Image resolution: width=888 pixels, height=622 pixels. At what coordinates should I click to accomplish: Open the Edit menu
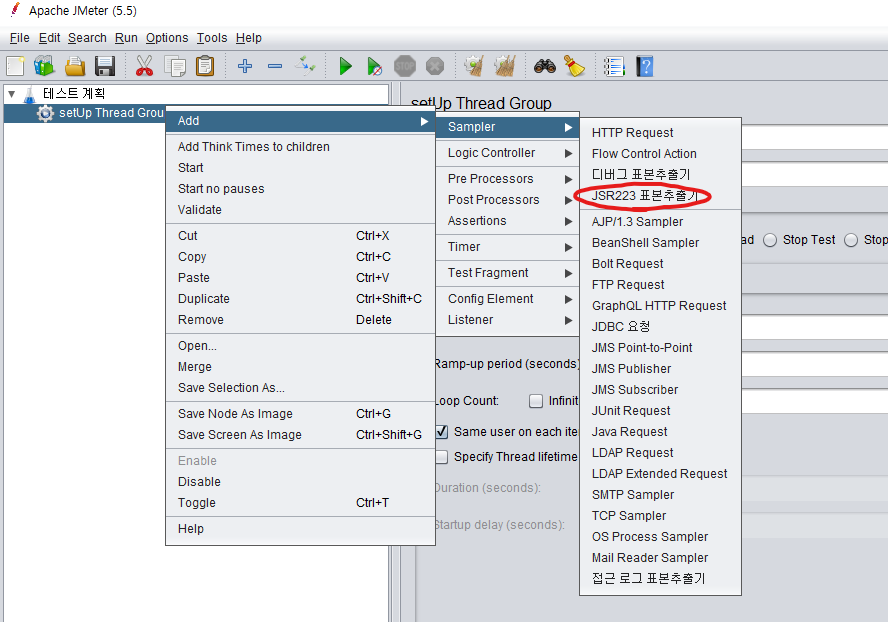49,38
